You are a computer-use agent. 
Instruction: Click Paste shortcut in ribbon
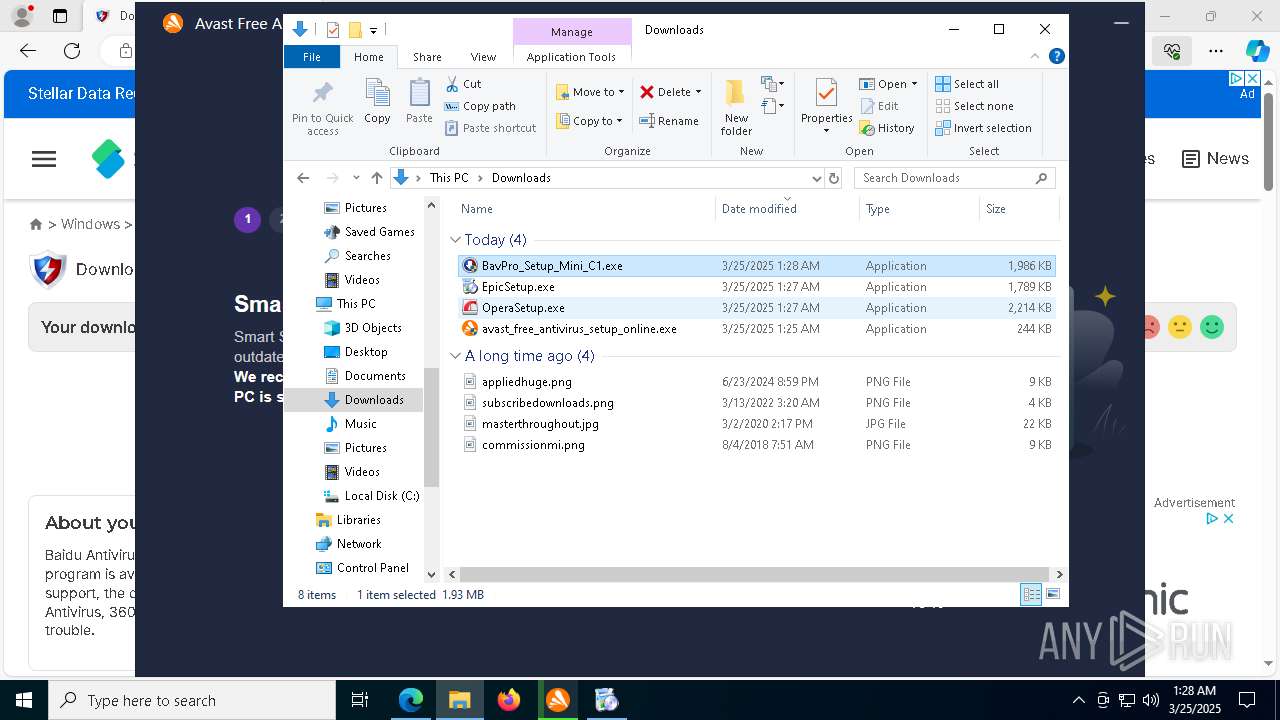(491, 128)
